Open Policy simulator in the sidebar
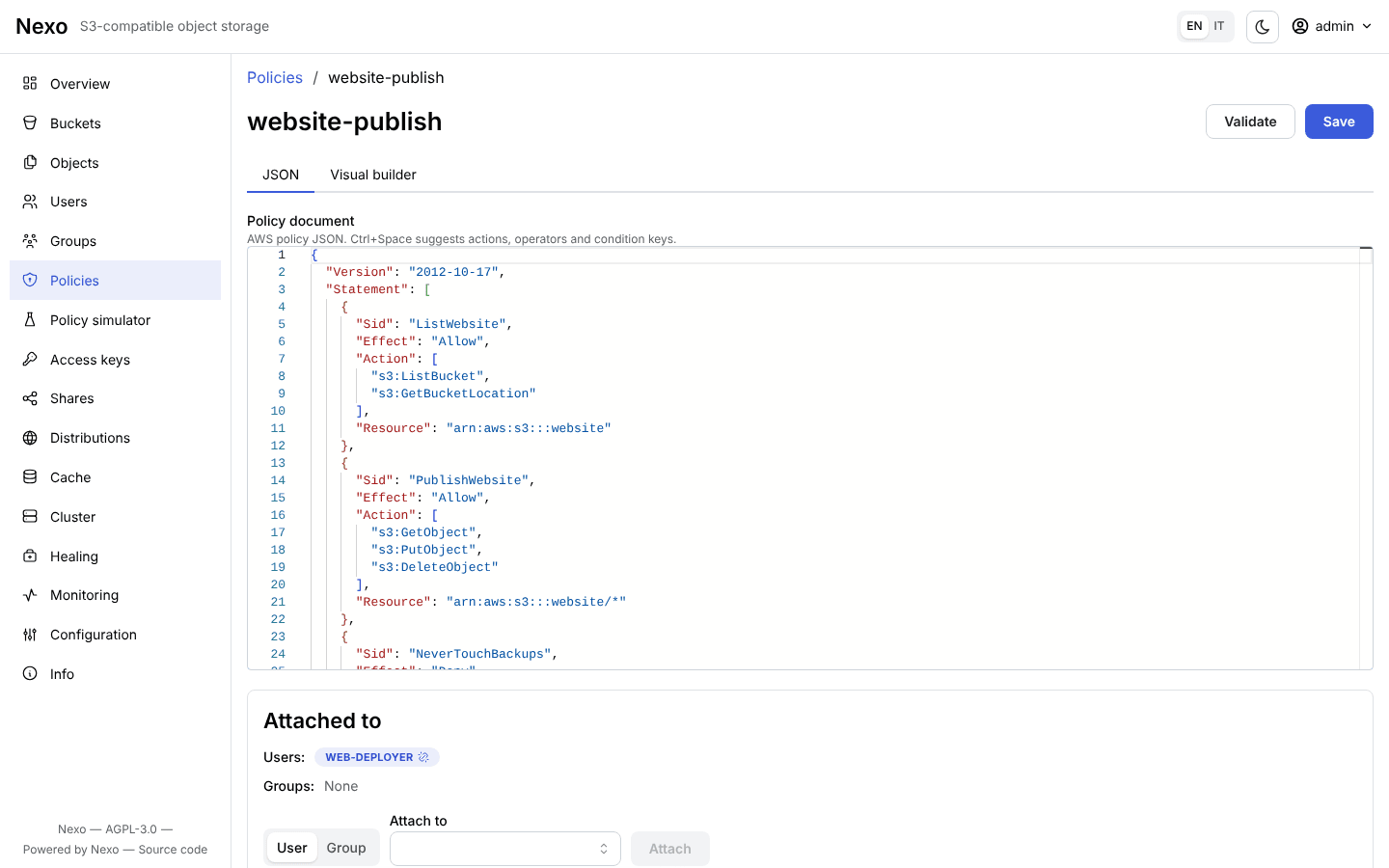The width and height of the screenshot is (1389, 868). [x=116, y=320]
